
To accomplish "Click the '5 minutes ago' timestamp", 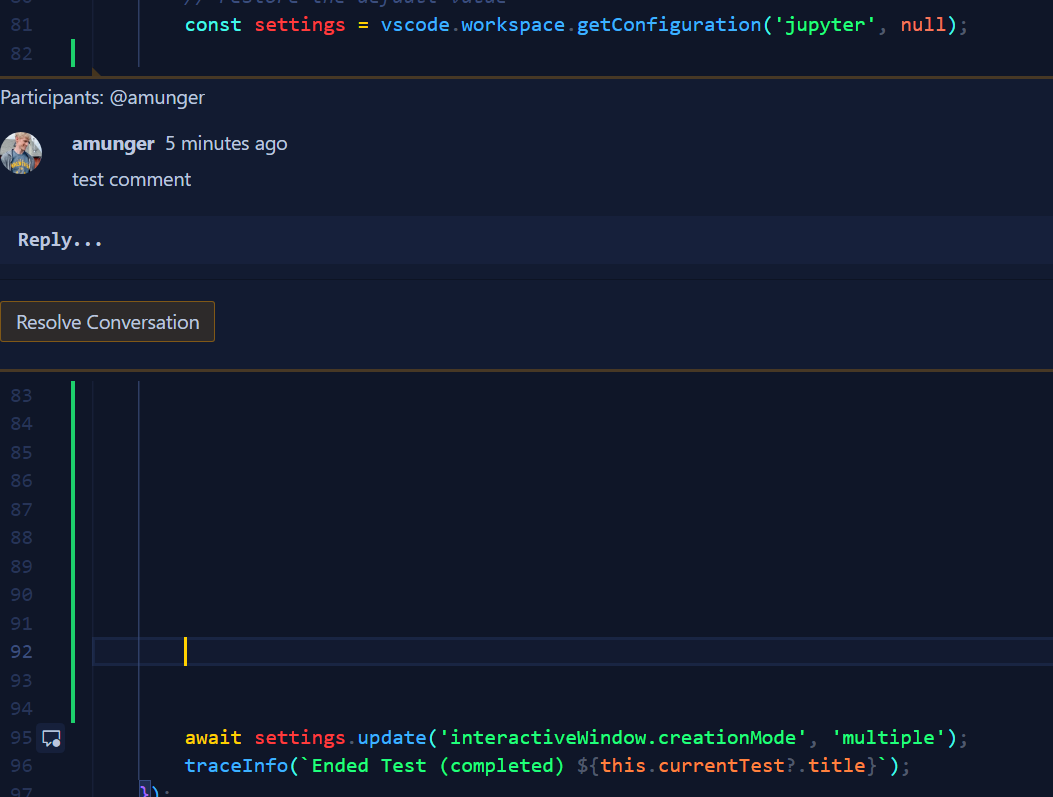I will click(x=225, y=143).
